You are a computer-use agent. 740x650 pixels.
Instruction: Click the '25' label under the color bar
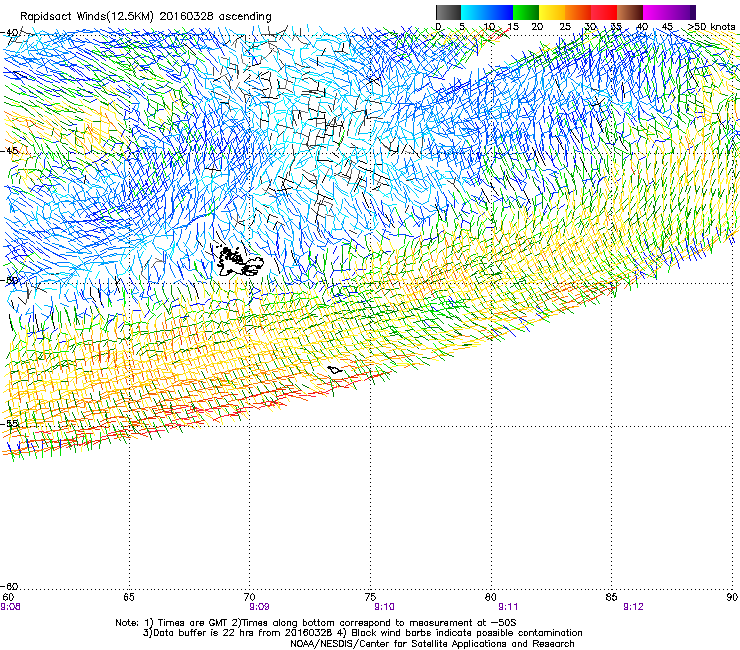coord(565,27)
